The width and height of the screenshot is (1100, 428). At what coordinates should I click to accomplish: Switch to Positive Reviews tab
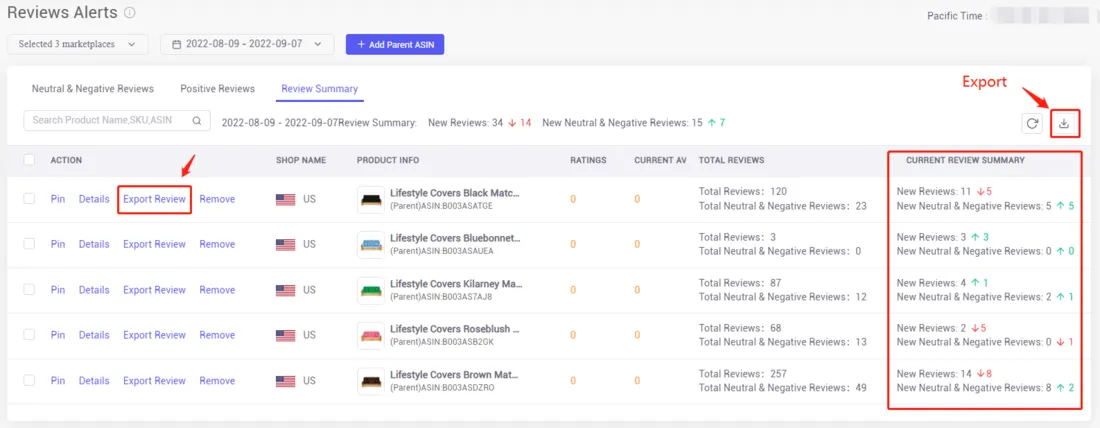(x=217, y=89)
